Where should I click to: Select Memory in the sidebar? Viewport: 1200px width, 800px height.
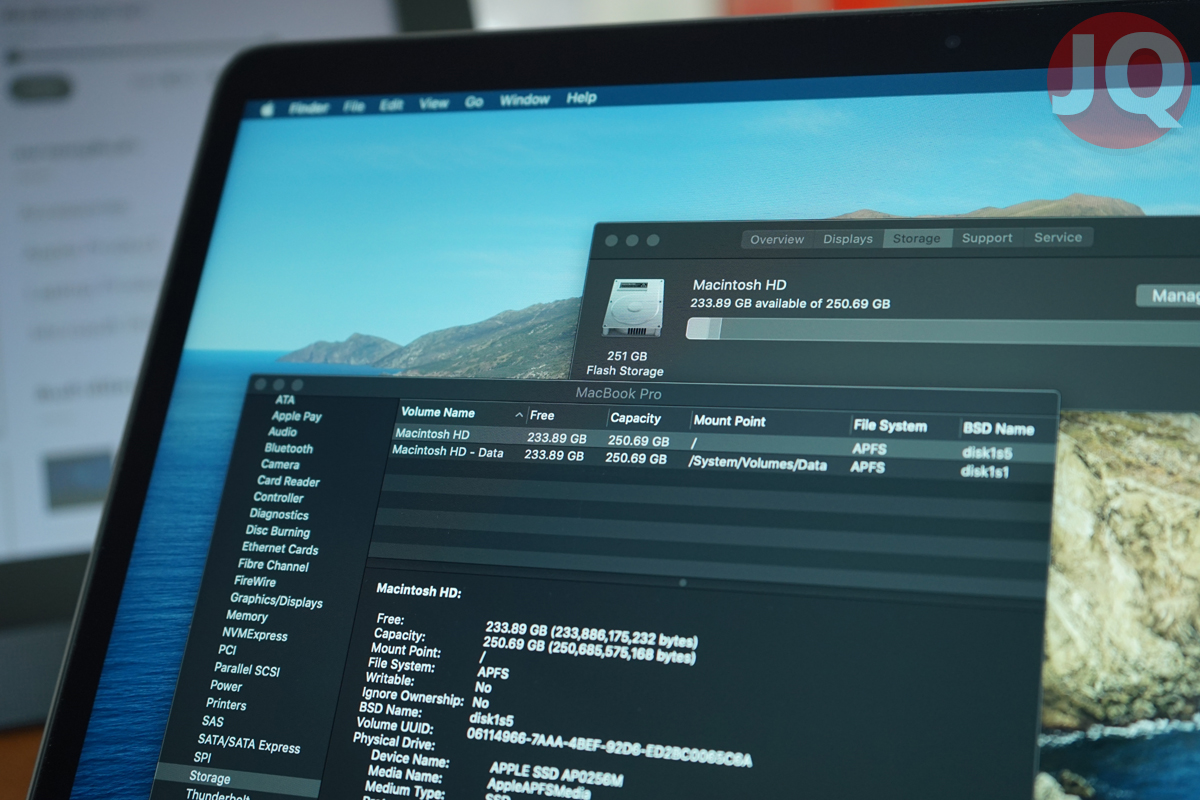tap(247, 616)
